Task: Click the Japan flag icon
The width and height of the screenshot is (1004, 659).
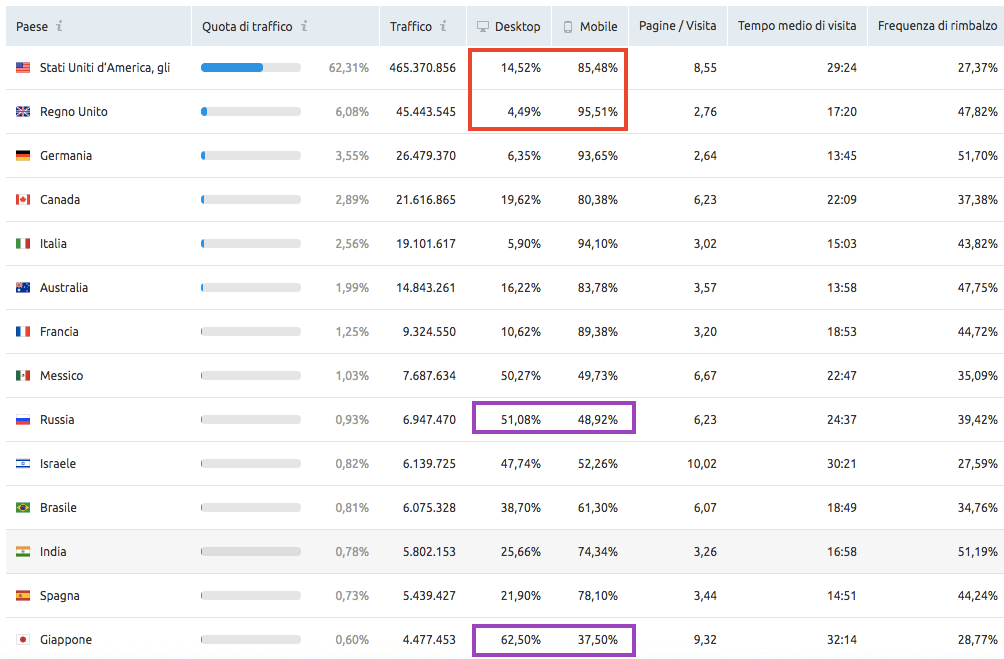Action: tap(23, 640)
